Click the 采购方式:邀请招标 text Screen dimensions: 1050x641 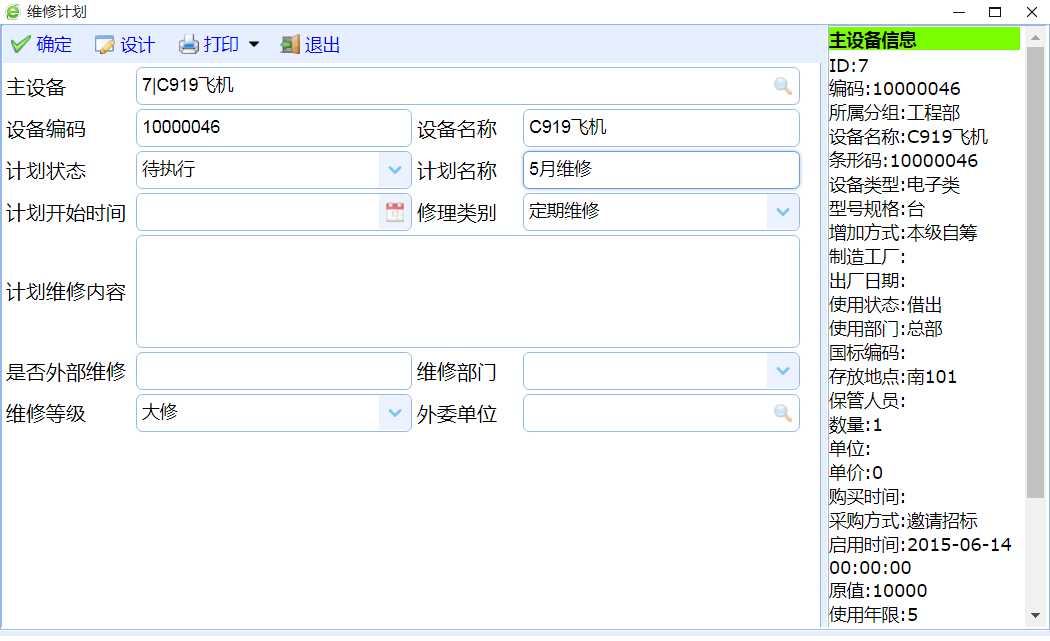coord(903,520)
